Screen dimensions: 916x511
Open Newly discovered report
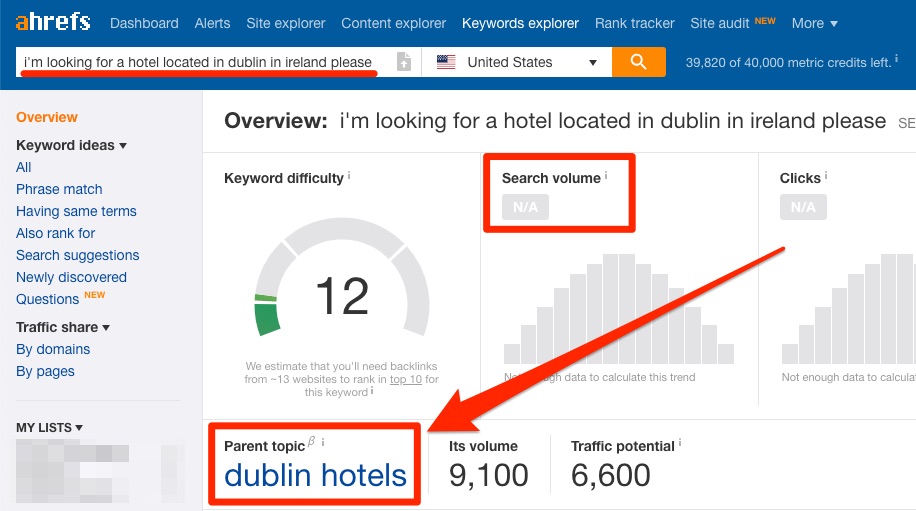point(71,277)
